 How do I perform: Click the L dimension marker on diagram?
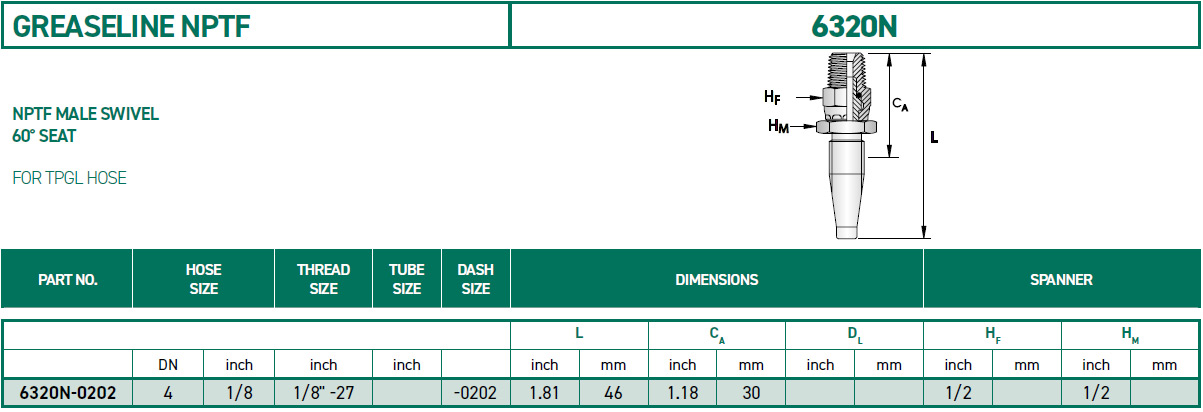coord(934,139)
